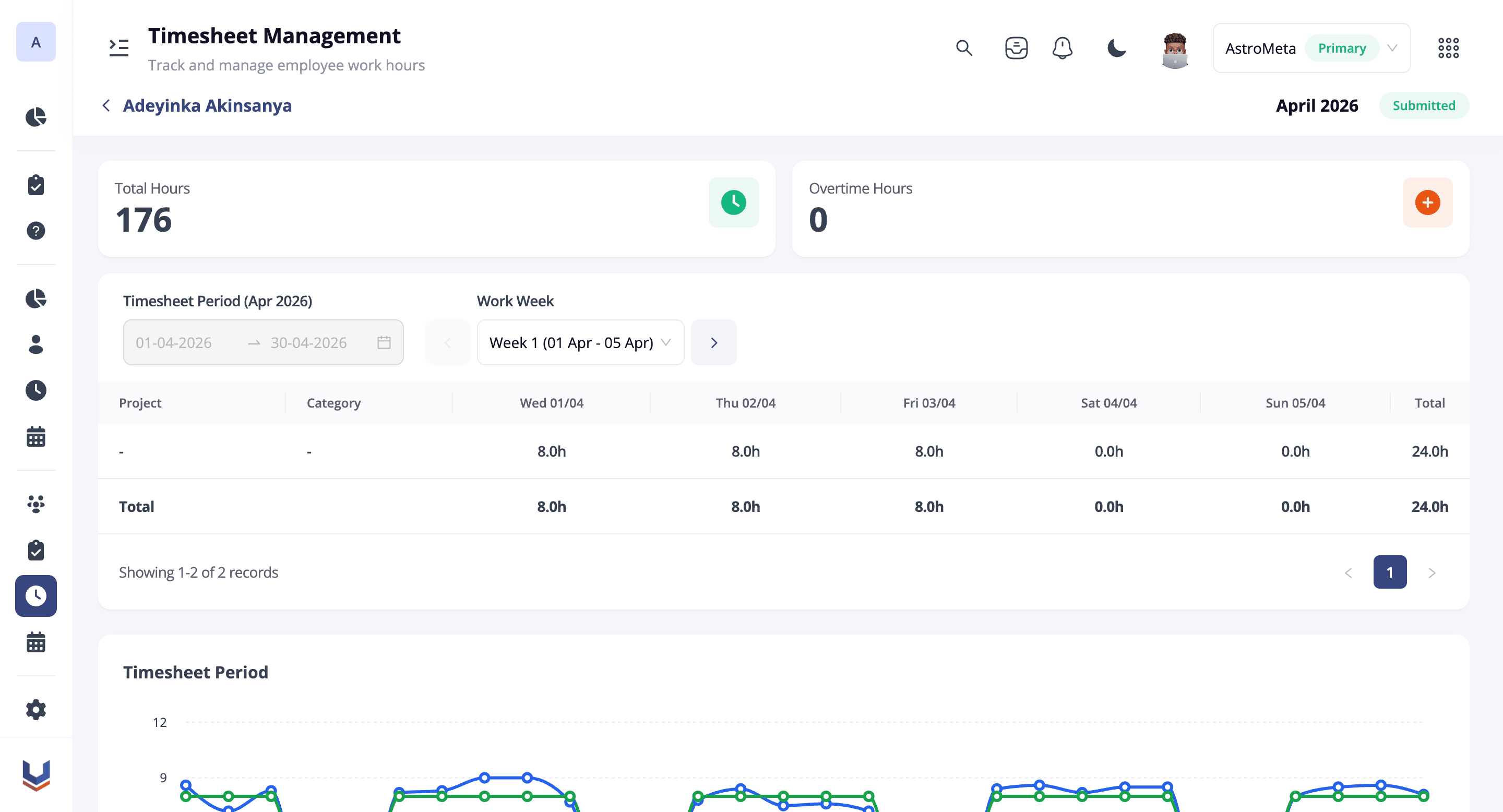
Task: Open team group sidebar icon
Action: [35, 504]
